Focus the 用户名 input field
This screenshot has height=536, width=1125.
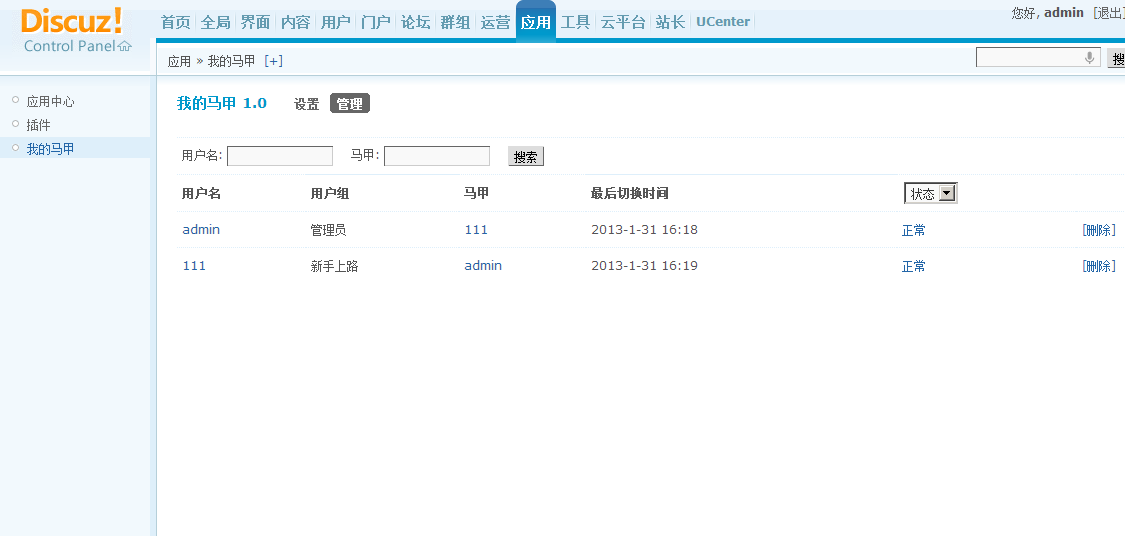280,156
